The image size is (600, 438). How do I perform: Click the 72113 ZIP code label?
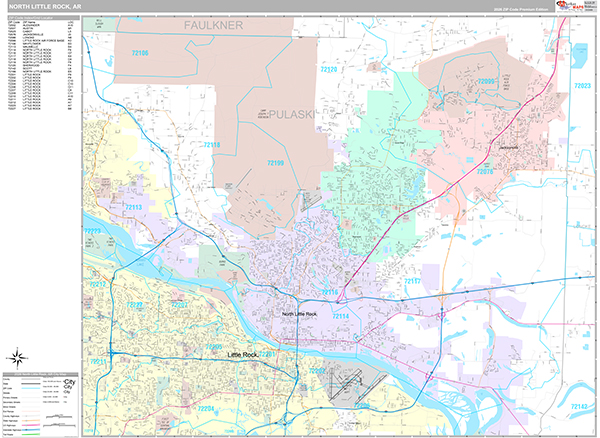point(134,207)
